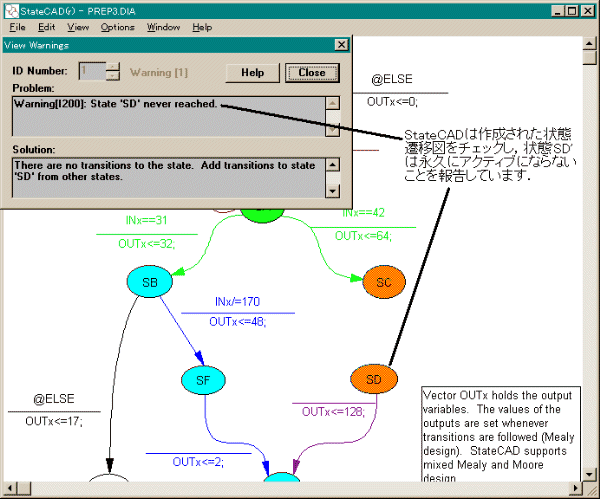Select the SB state bubble
The width and height of the screenshot is (600, 499).
pos(150,283)
